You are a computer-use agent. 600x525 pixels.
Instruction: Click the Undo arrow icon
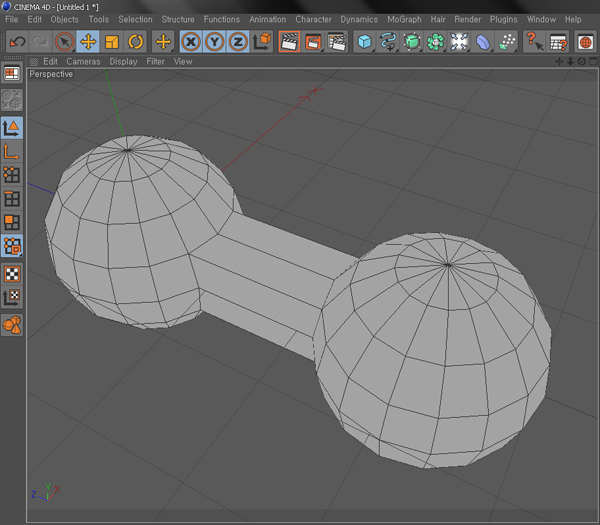click(17, 41)
